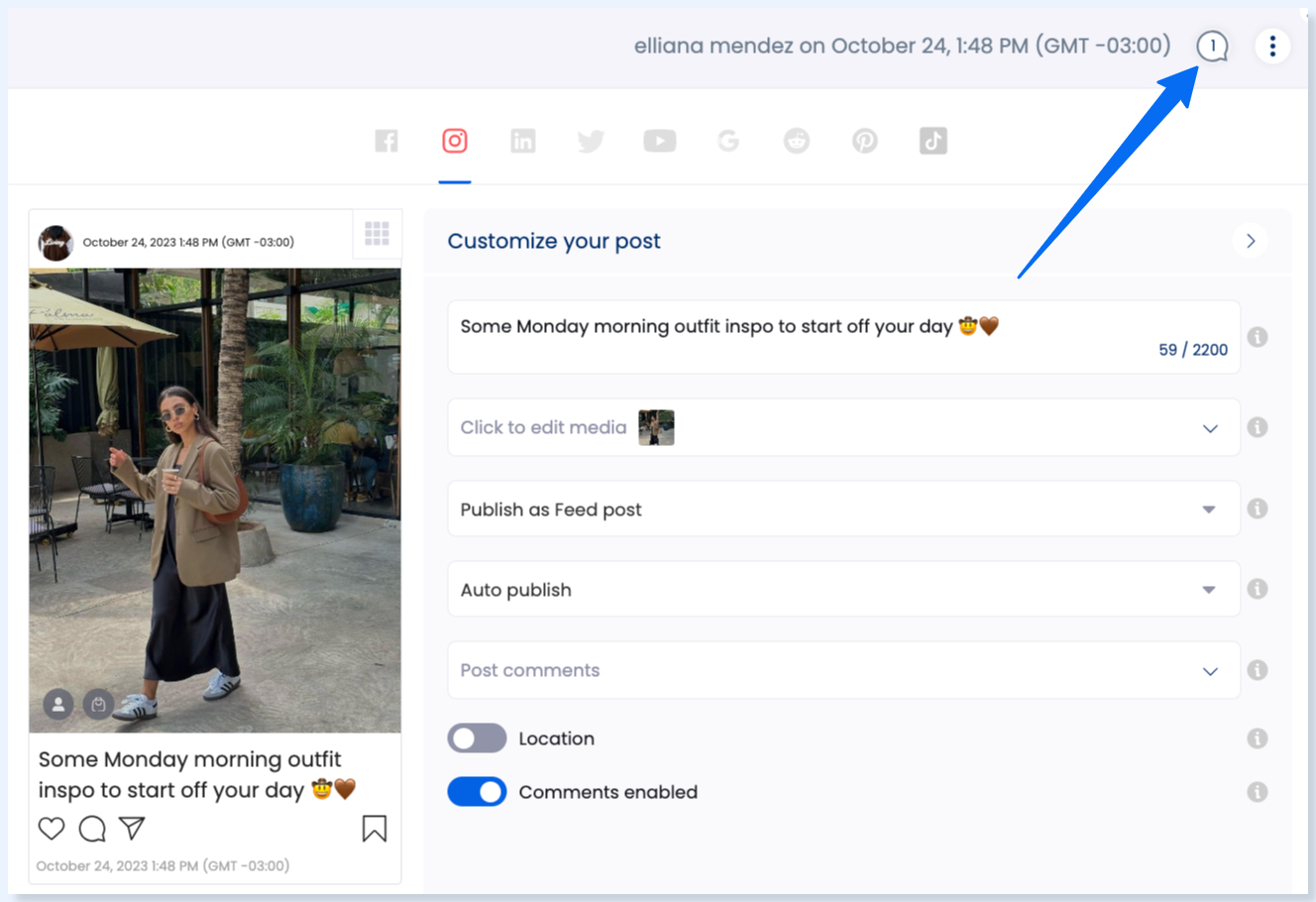Expand the Click to edit media section
The width and height of the screenshot is (1316, 902).
(x=844, y=427)
